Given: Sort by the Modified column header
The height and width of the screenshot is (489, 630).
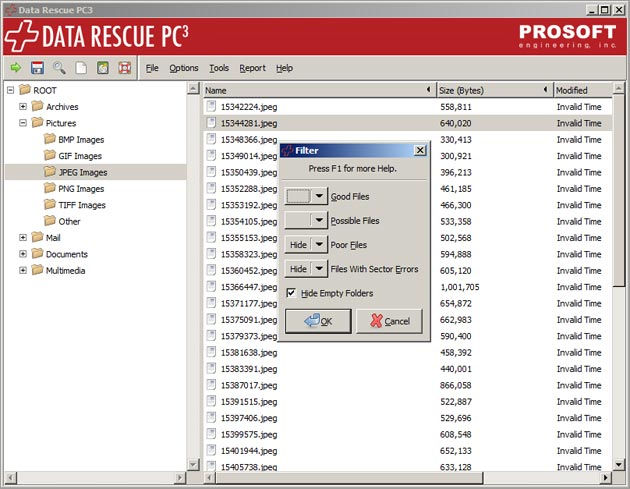Looking at the screenshot, I should point(583,90).
